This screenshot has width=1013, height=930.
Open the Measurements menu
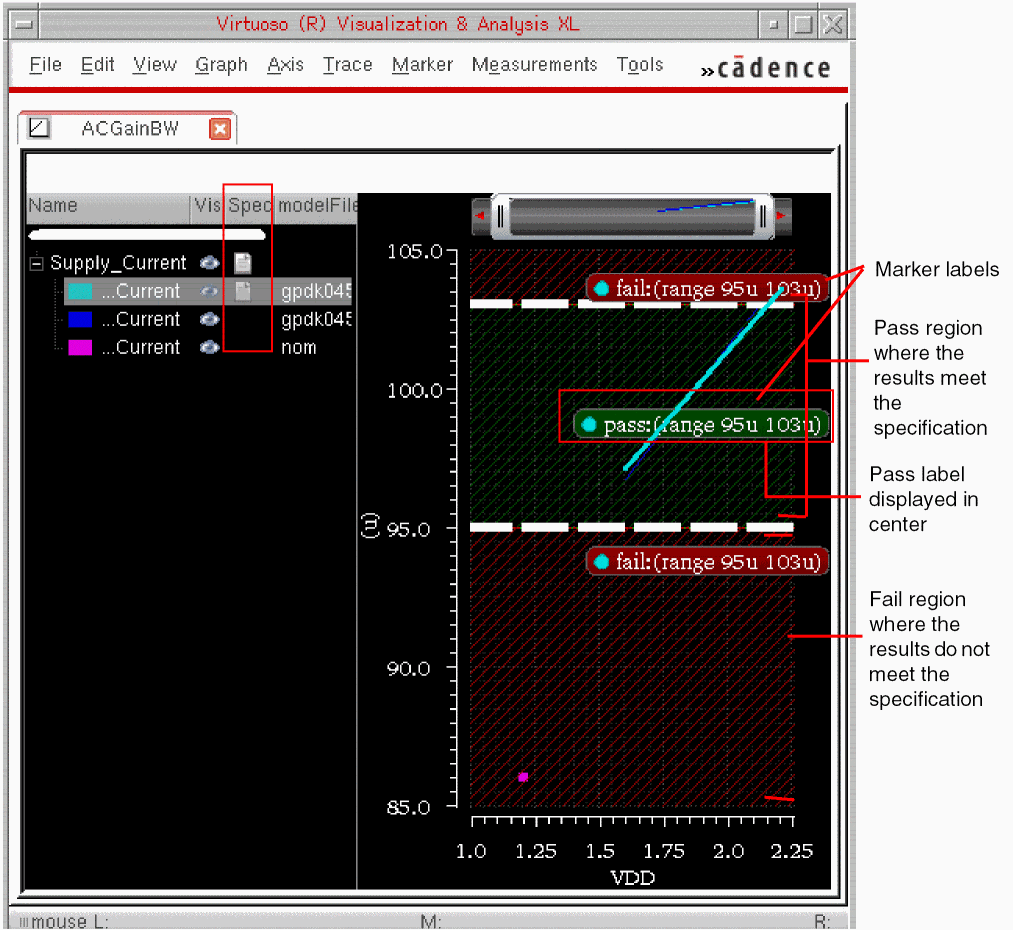(534, 65)
